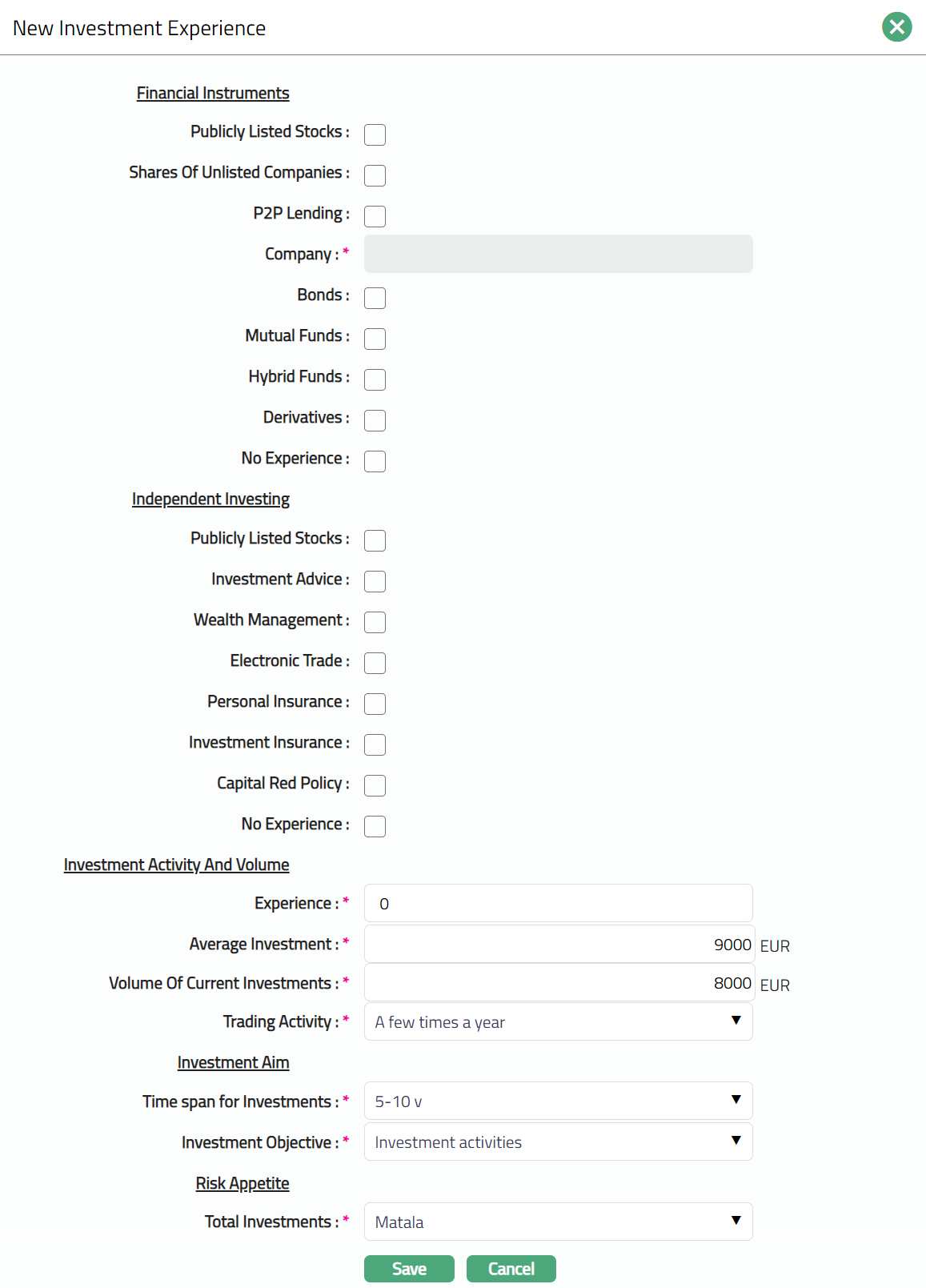Enable the P2P Lending checkbox
The width and height of the screenshot is (926, 1288).
(375, 216)
